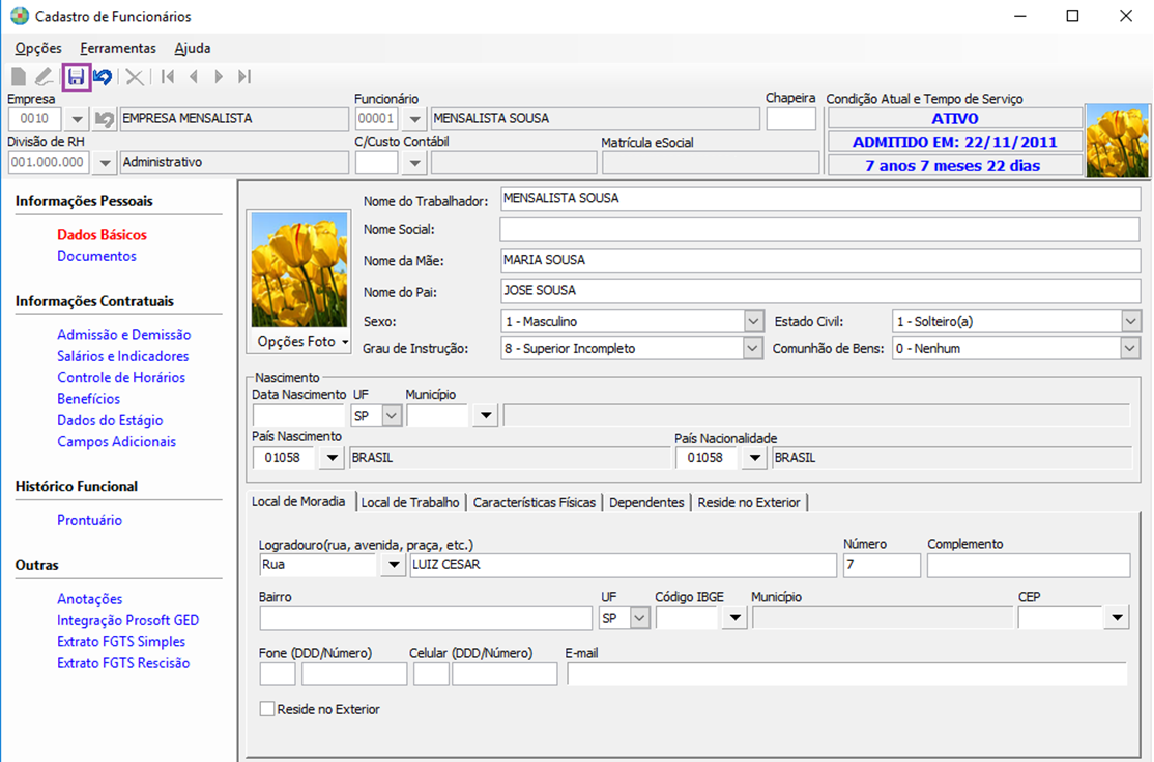Image resolution: width=1154 pixels, height=762 pixels.
Task: Save the record with the floppy disk icon
Action: click(x=76, y=77)
